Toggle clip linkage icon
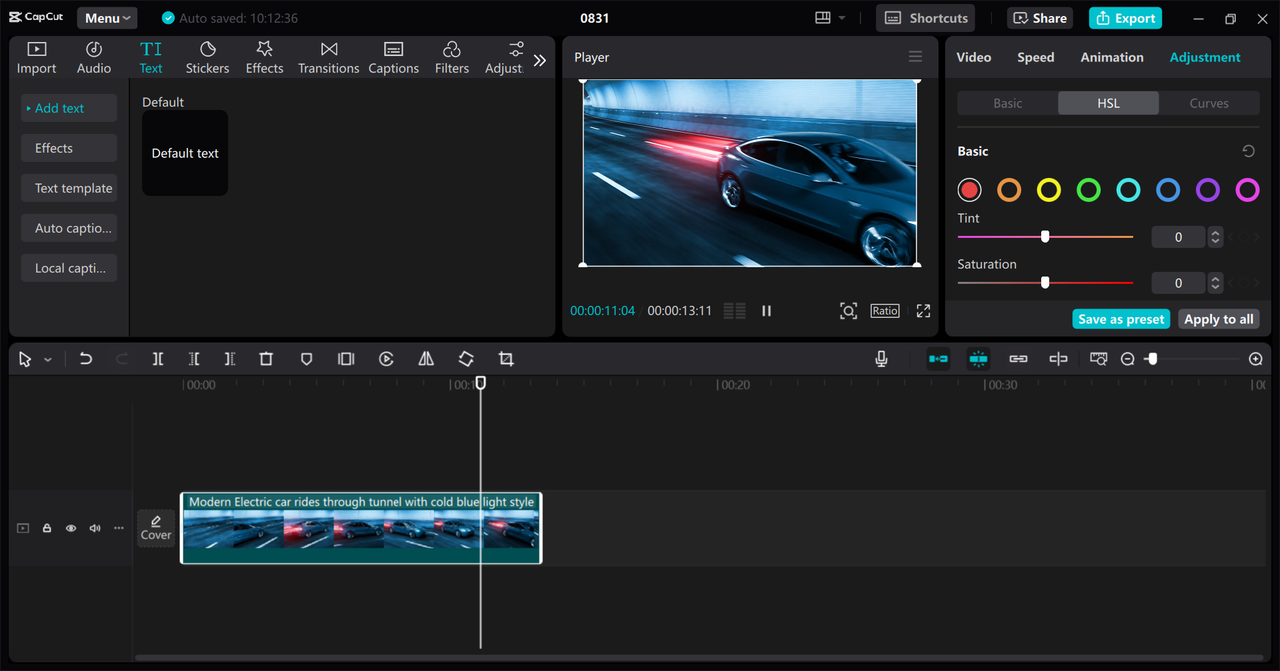Image resolution: width=1280 pixels, height=671 pixels. pyautogui.click(x=1018, y=359)
